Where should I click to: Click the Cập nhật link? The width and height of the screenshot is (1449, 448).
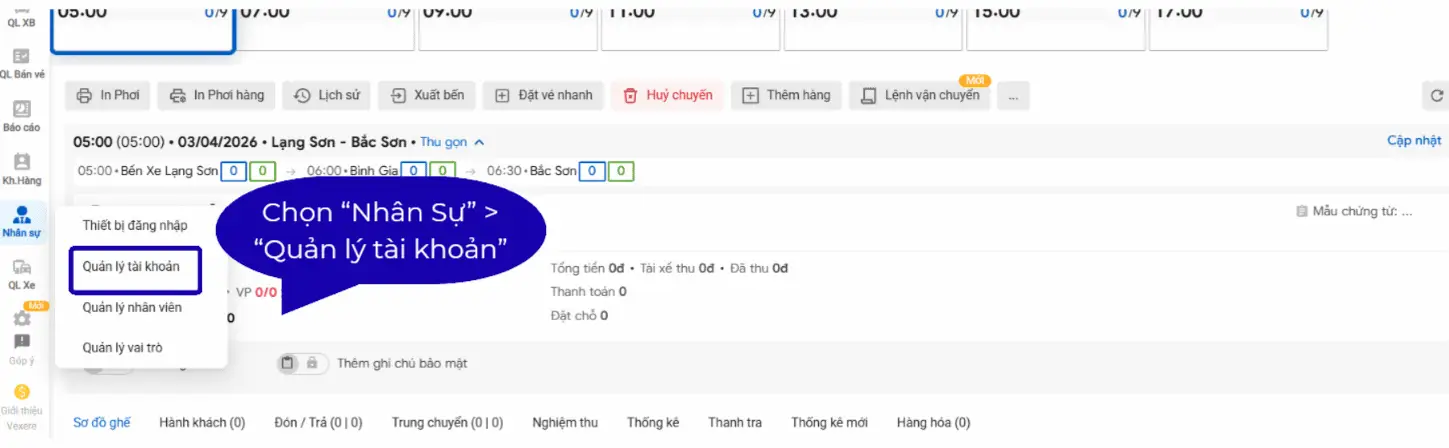(1413, 141)
